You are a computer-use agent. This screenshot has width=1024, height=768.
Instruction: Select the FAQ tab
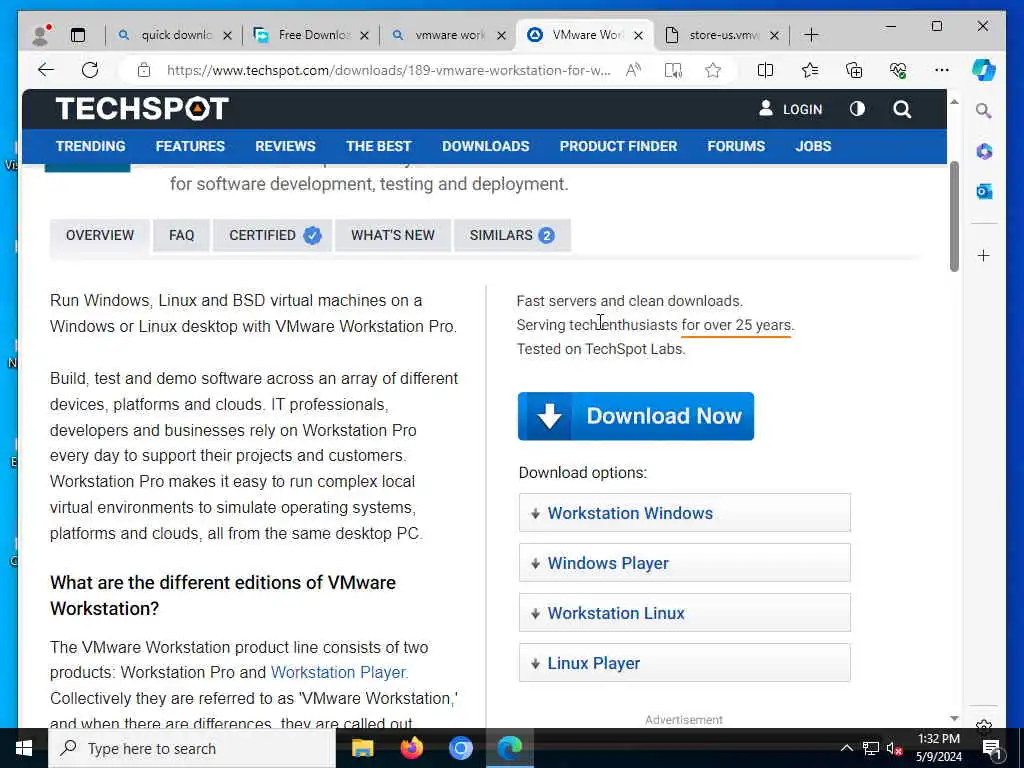click(x=182, y=235)
